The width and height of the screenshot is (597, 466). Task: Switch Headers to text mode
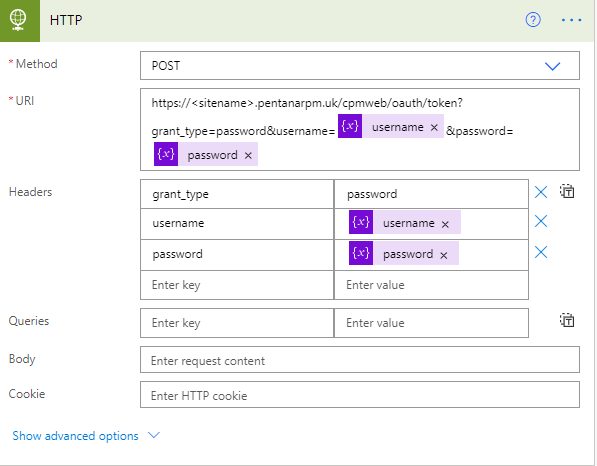(567, 191)
